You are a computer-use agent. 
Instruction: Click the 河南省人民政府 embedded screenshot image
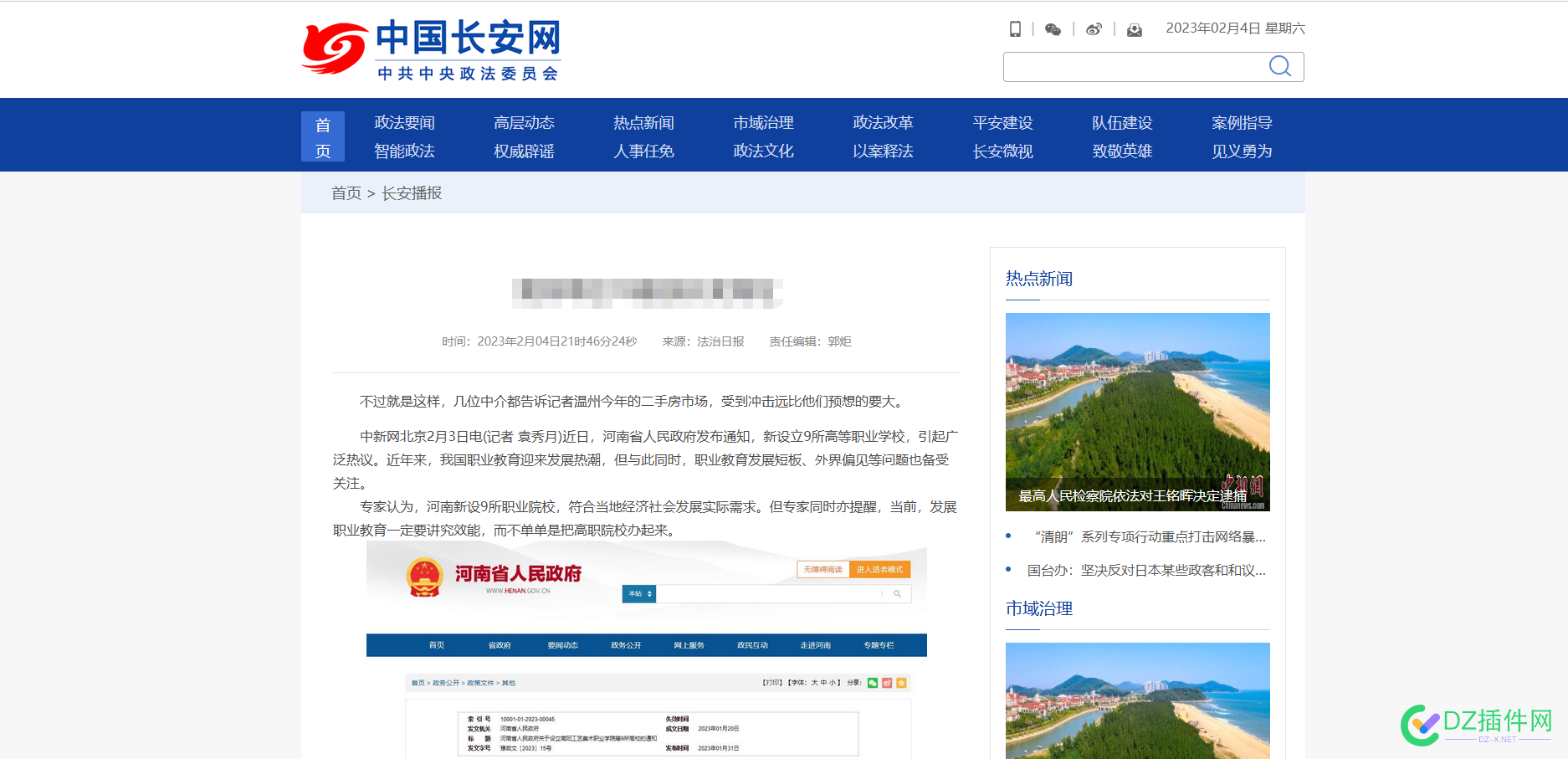pyautogui.click(x=647, y=650)
